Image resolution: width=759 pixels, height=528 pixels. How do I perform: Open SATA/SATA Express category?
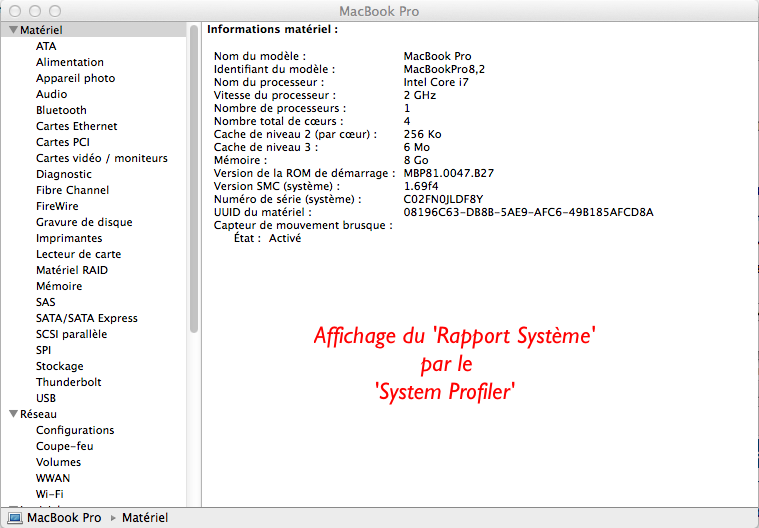tap(87, 317)
